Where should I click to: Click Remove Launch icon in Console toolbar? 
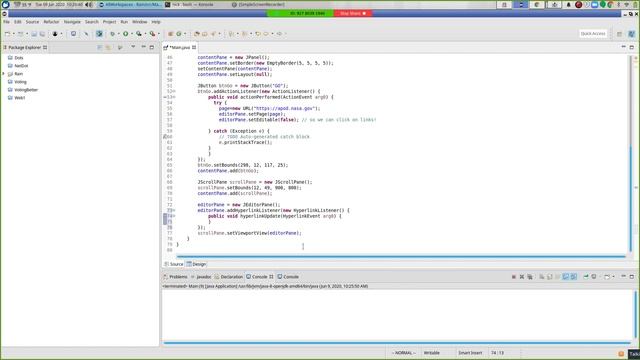click(522, 277)
